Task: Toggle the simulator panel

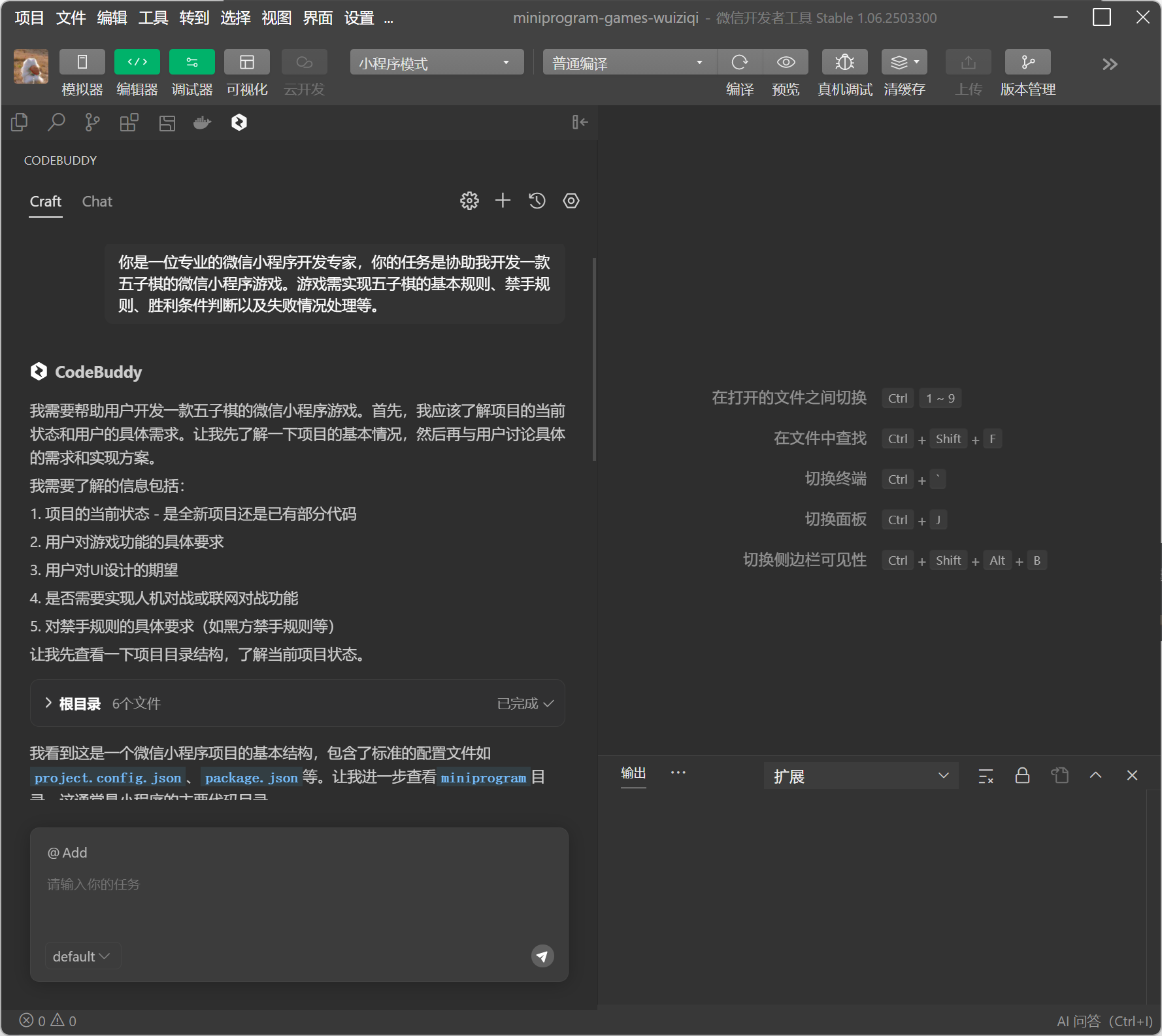Action: 82,62
